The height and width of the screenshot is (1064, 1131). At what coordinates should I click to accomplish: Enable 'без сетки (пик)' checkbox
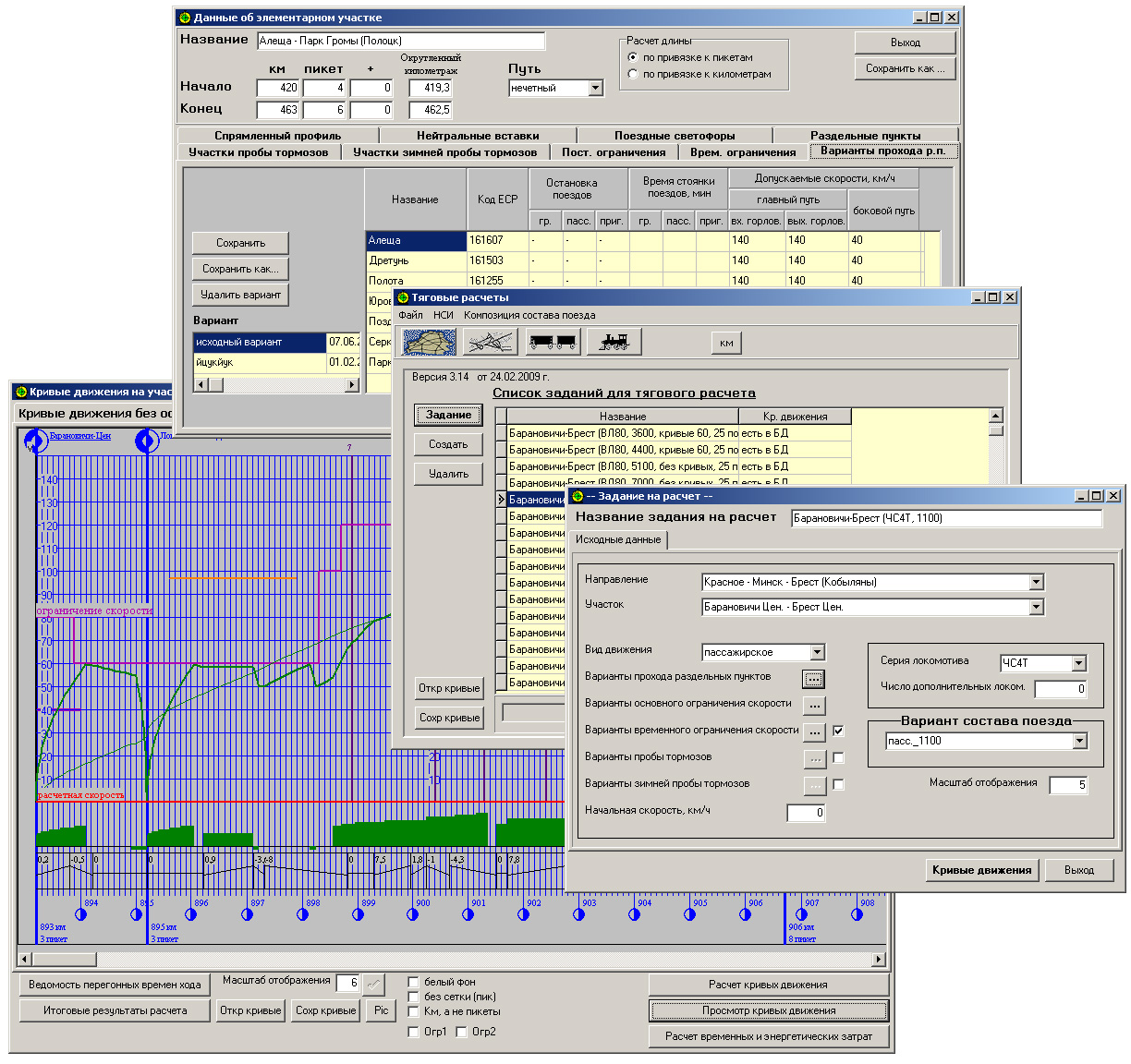click(x=413, y=997)
